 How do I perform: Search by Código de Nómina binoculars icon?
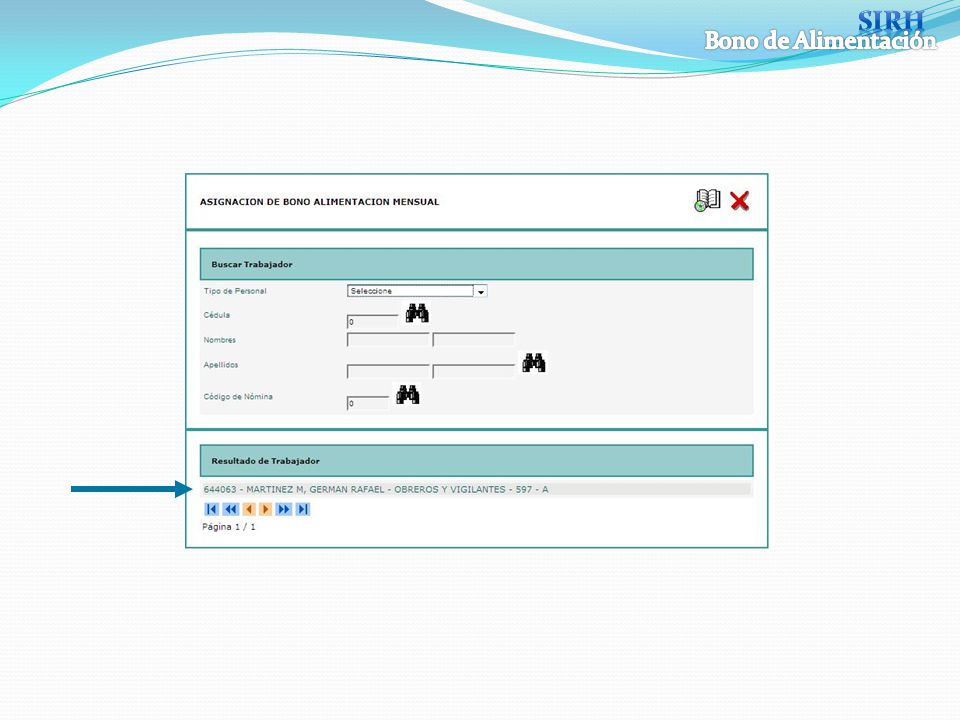coord(408,395)
